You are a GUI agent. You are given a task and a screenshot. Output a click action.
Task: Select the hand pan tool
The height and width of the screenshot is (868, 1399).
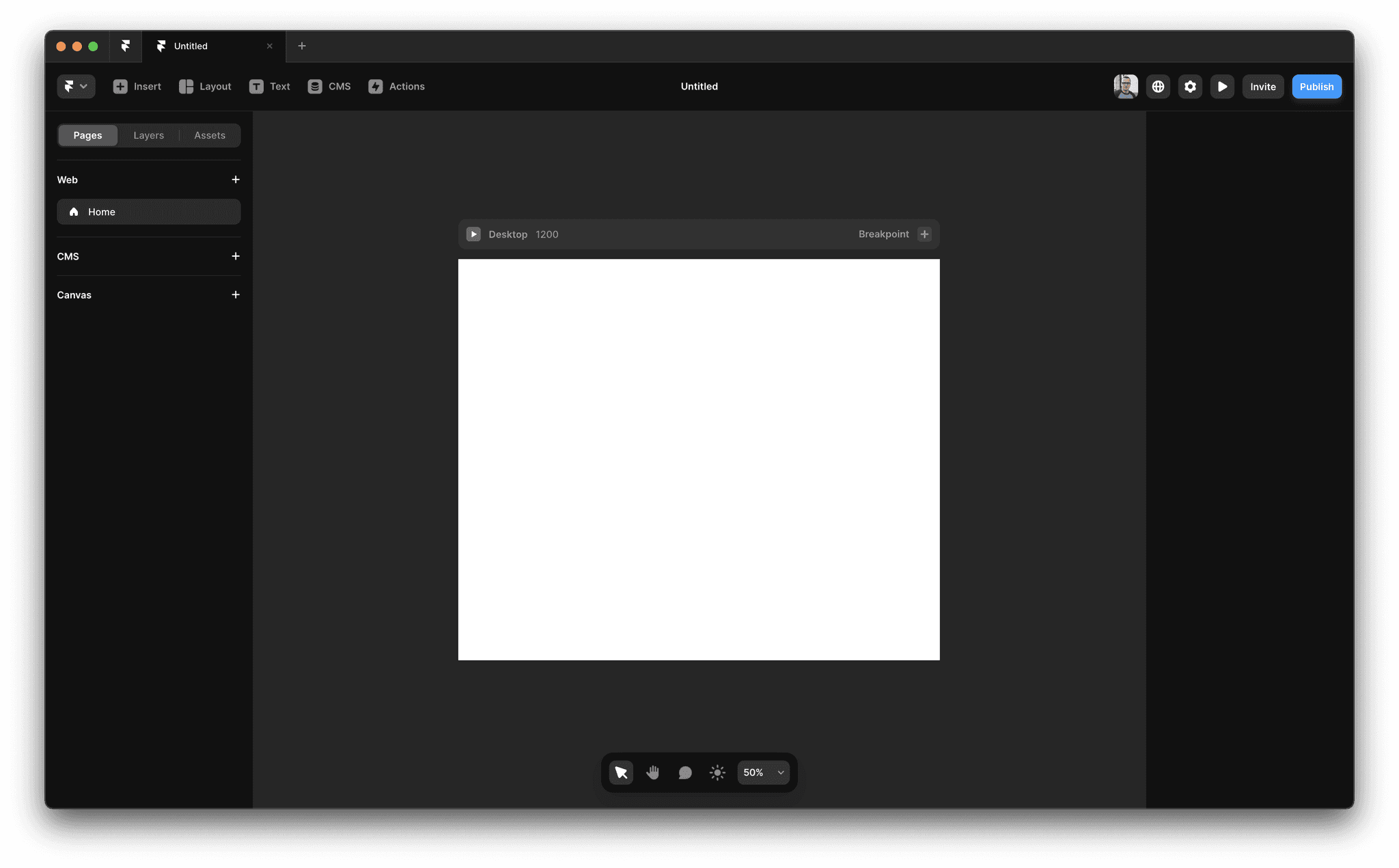(653, 772)
